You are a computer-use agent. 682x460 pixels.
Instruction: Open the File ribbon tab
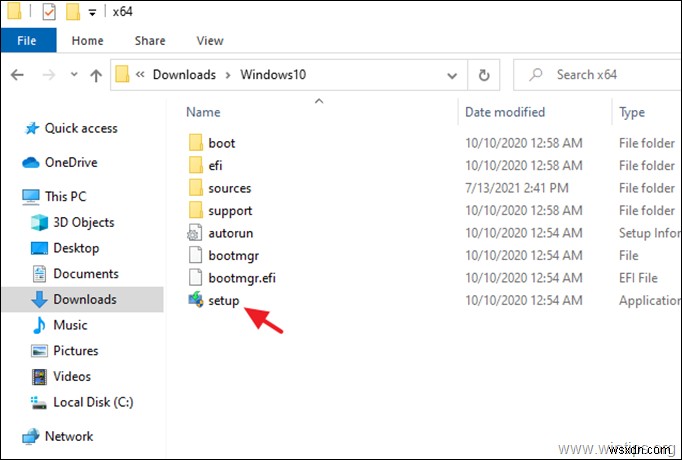[x=29, y=40]
